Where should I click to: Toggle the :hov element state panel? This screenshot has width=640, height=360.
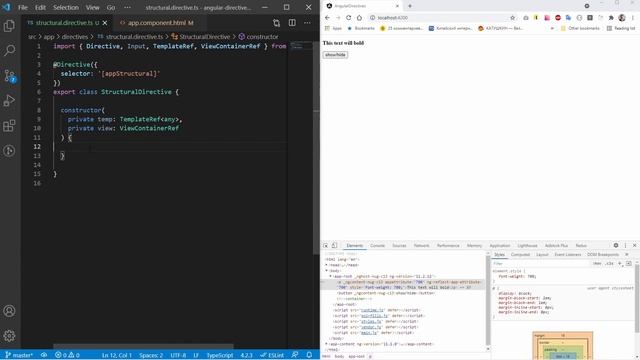click(597, 264)
